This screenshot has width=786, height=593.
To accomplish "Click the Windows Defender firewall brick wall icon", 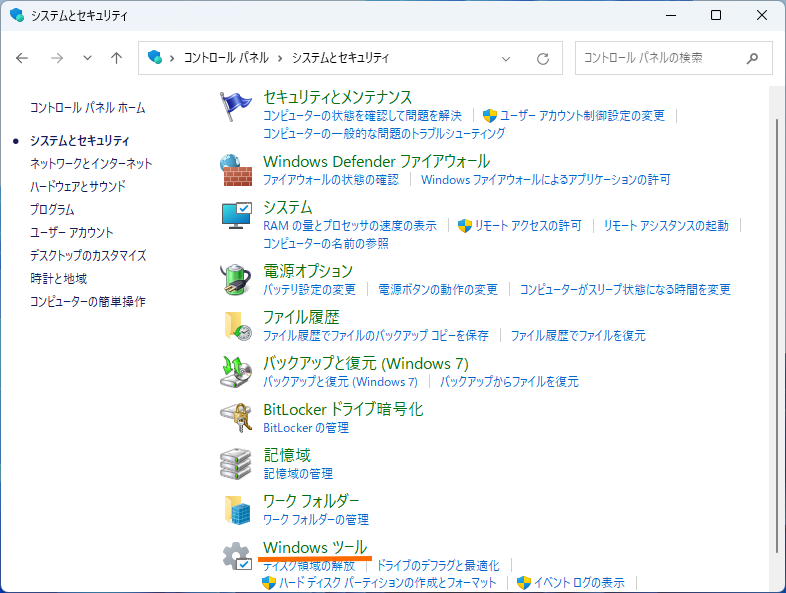I will (236, 170).
